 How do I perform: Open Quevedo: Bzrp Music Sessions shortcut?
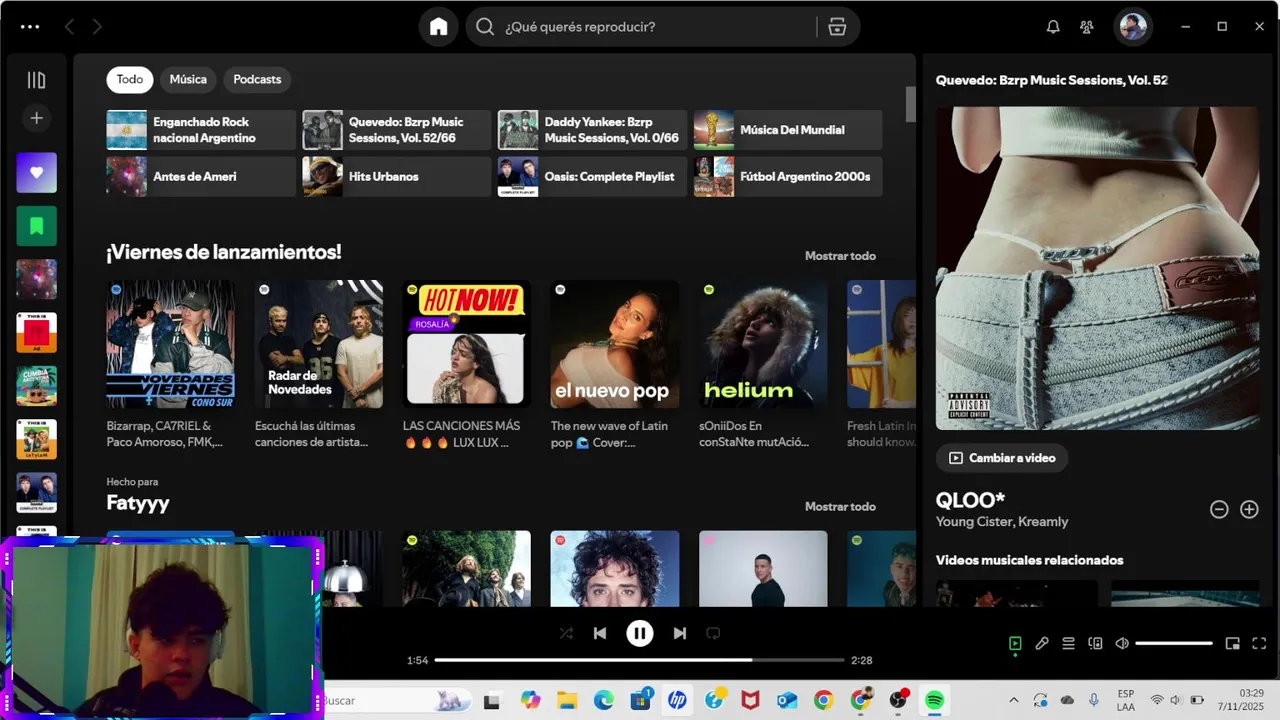[x=397, y=130]
